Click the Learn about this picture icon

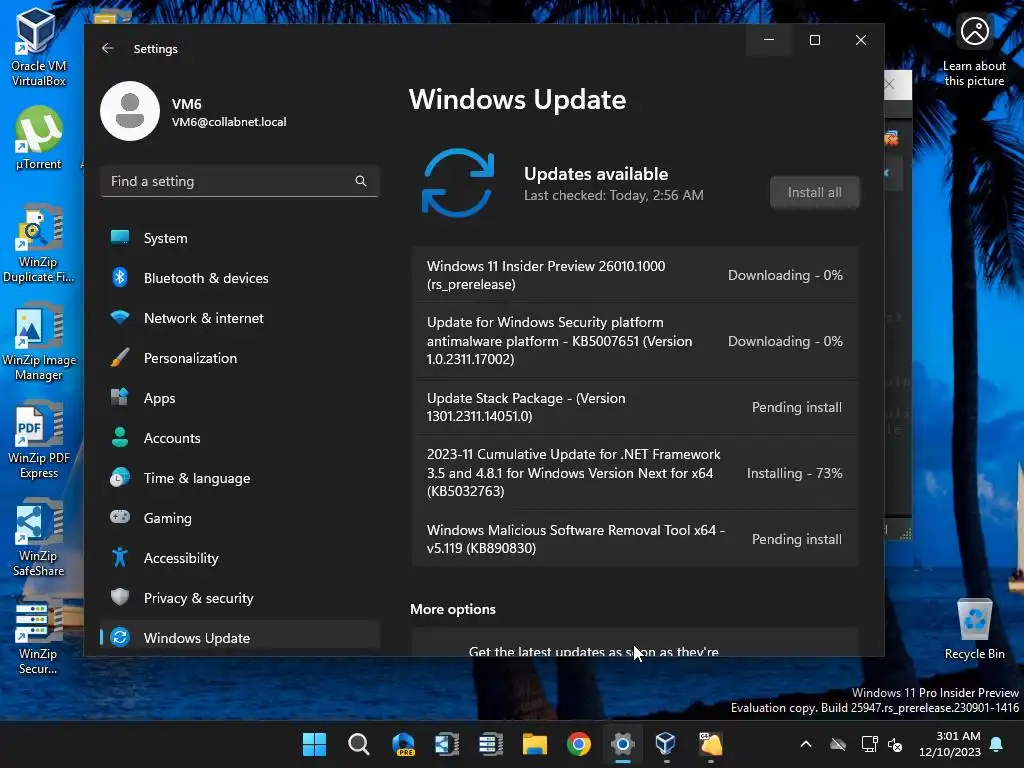coord(974,31)
